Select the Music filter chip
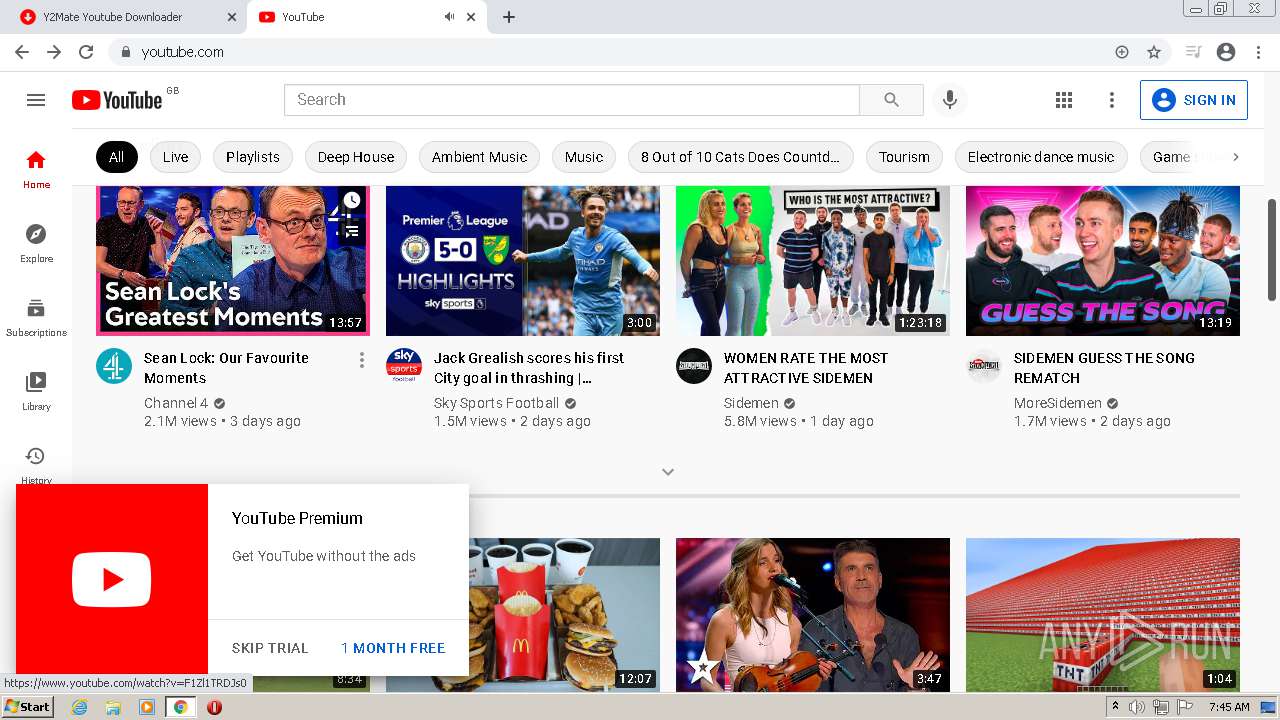Image resolution: width=1280 pixels, height=720 pixels. pos(584,157)
